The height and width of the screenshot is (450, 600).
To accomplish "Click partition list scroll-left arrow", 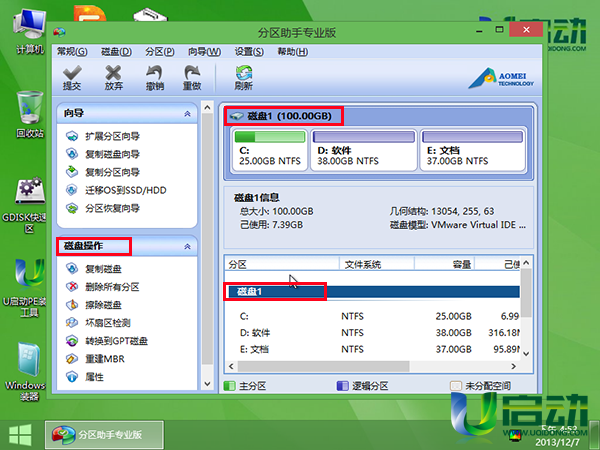I will pos(231,366).
